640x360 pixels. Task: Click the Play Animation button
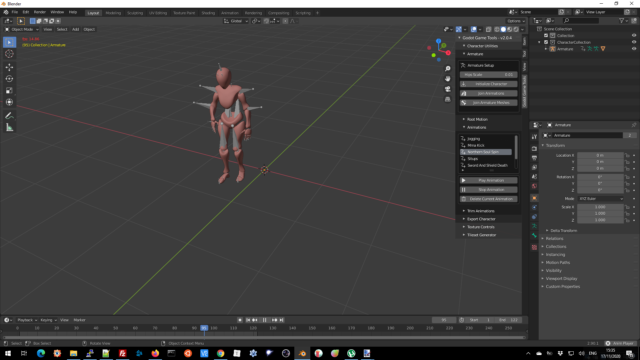tap(488, 180)
